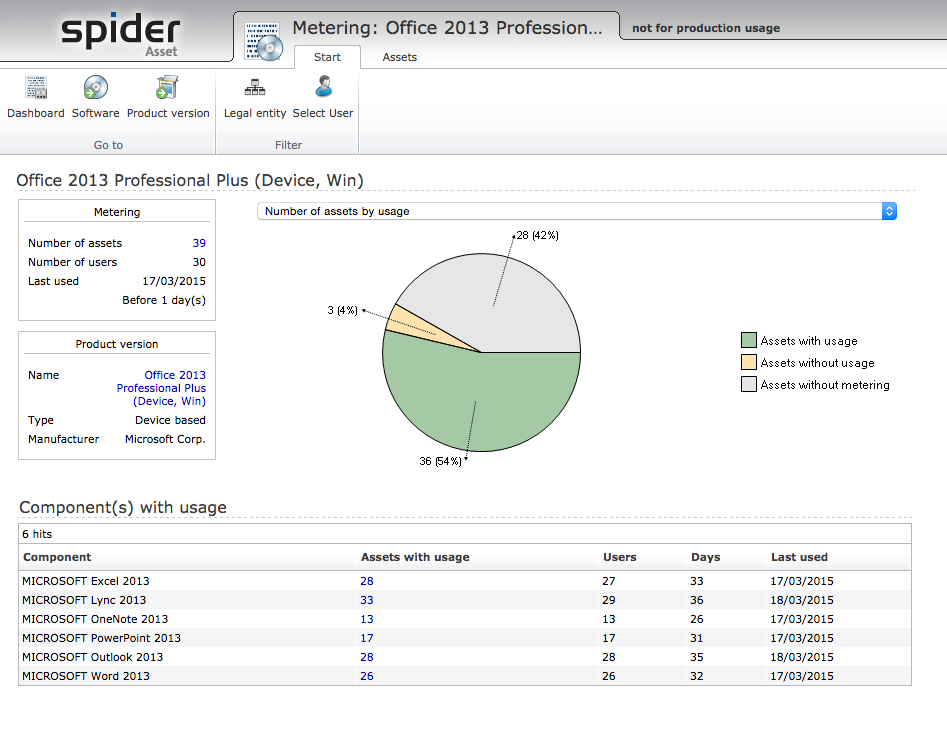Click the Select User filter icon
The height and width of the screenshot is (731, 947).
(x=323, y=89)
